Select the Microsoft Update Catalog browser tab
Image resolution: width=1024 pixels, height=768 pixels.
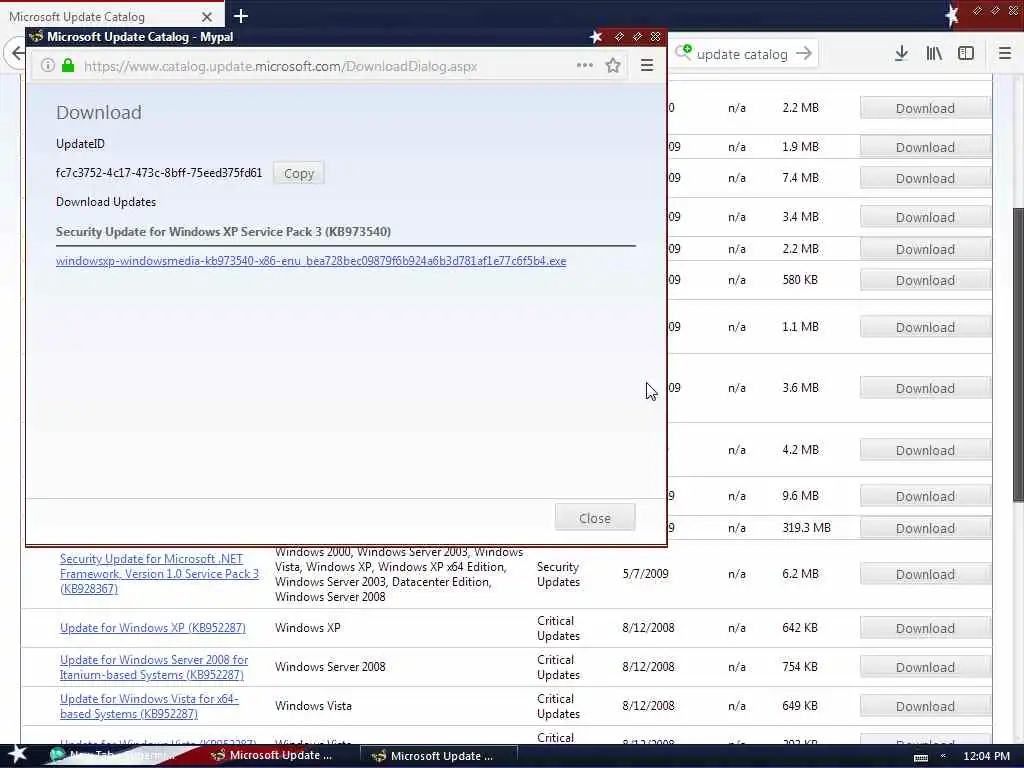click(111, 16)
